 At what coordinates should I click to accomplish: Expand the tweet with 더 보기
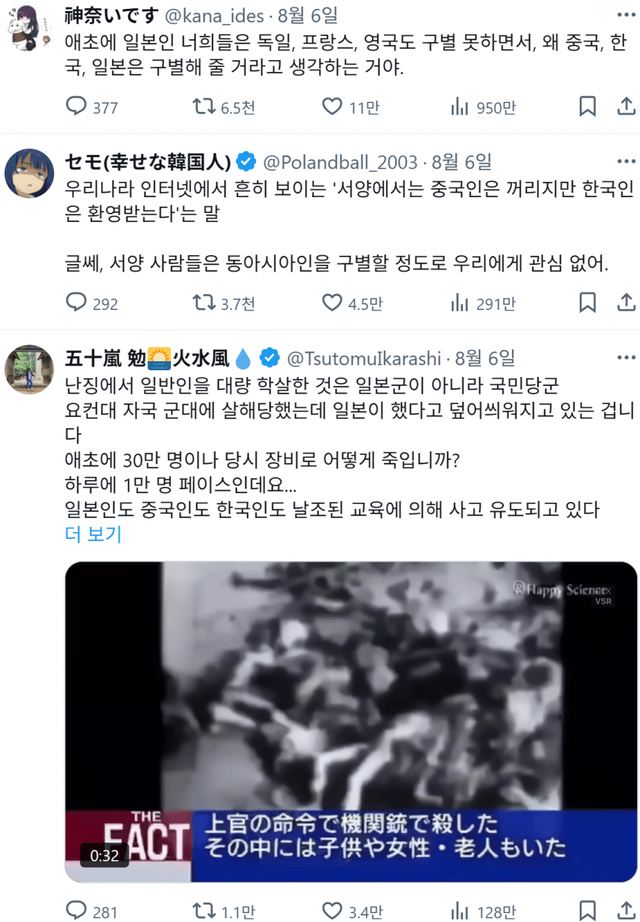pyautogui.click(x=93, y=534)
